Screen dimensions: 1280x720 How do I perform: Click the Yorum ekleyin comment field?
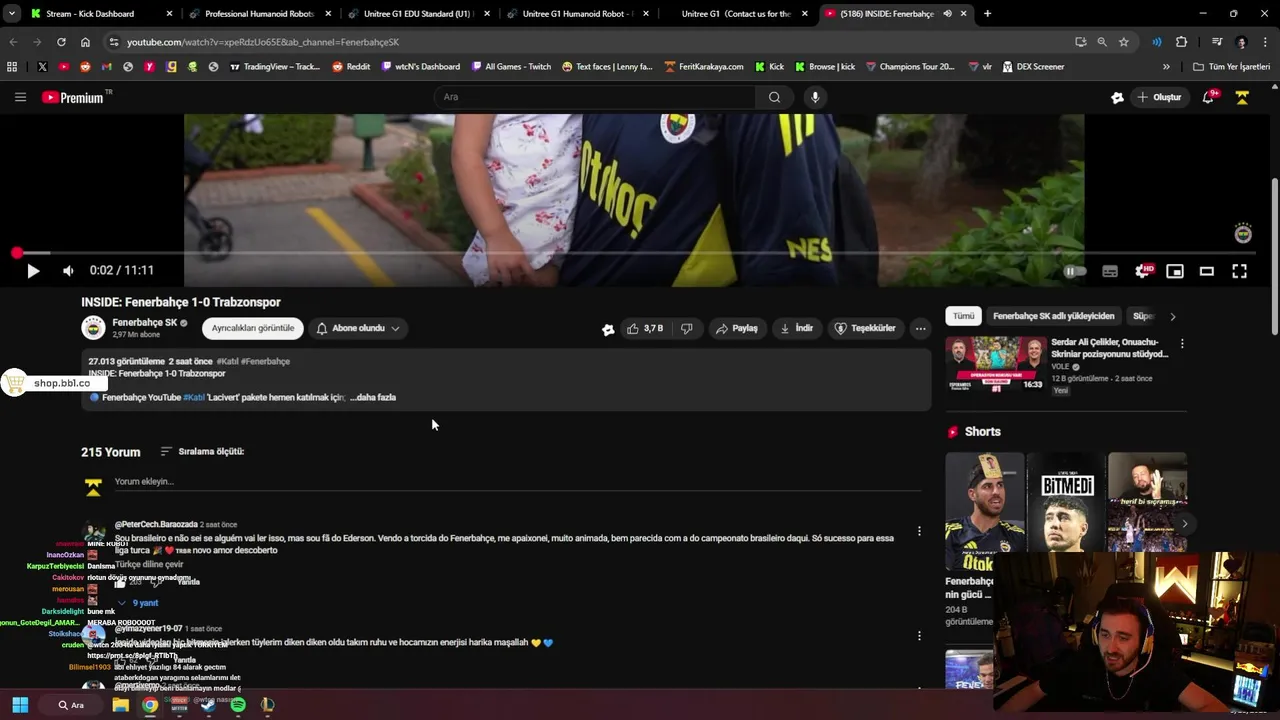click(x=520, y=482)
